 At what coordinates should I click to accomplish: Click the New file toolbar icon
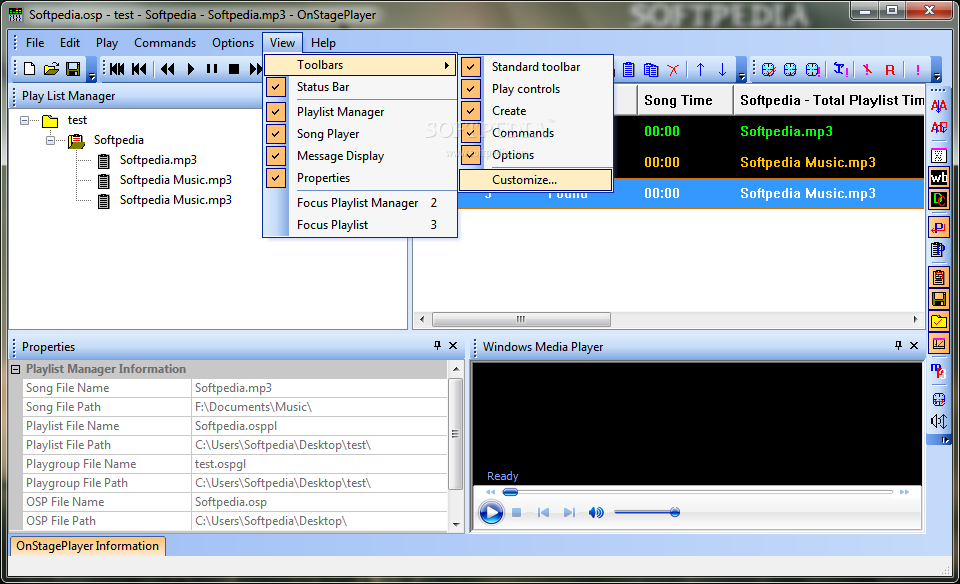point(29,69)
